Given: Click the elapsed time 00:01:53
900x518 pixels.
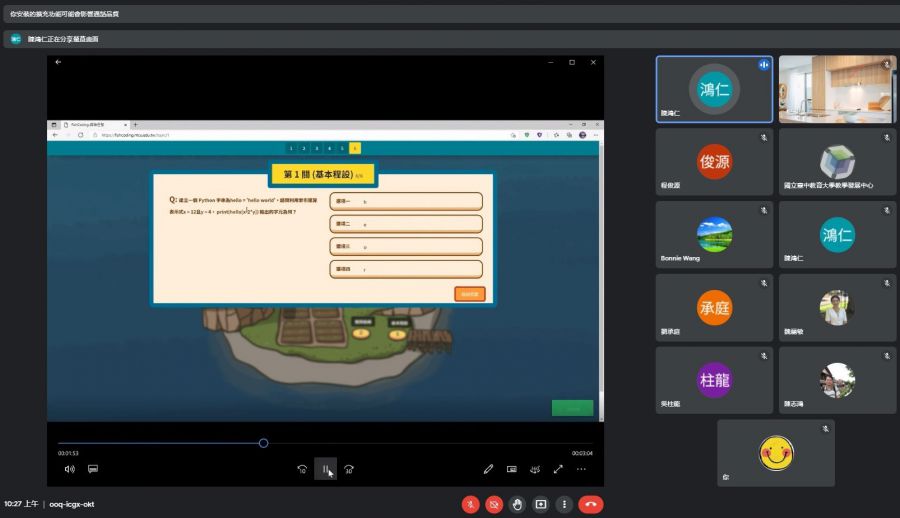Looking at the screenshot, I should [68, 453].
